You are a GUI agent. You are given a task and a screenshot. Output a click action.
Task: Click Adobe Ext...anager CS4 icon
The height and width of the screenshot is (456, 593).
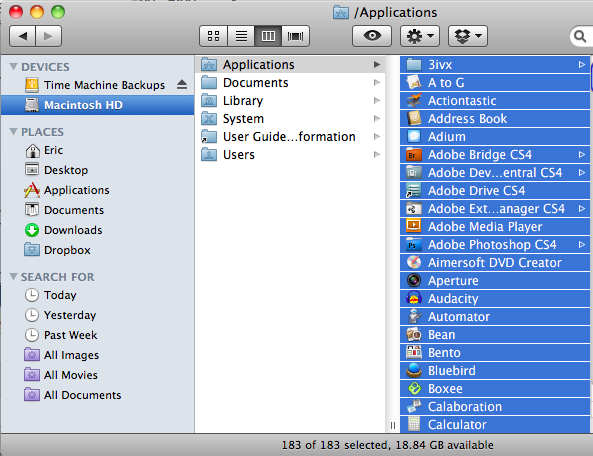pos(414,208)
